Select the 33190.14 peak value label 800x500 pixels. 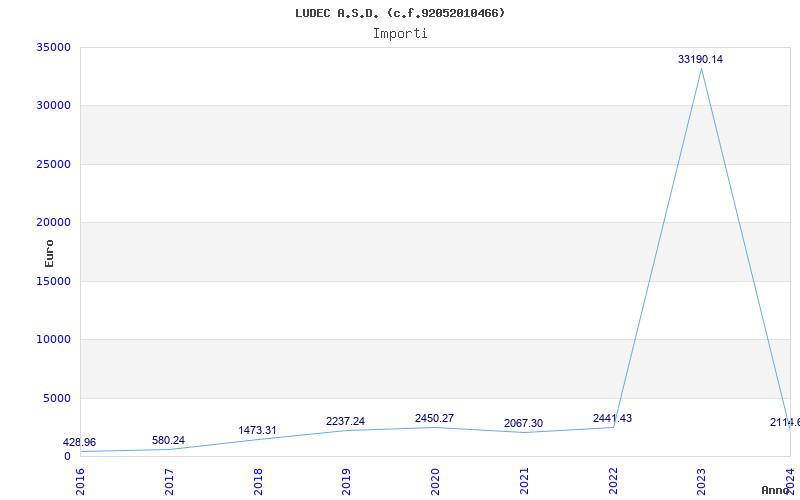(x=700, y=59)
